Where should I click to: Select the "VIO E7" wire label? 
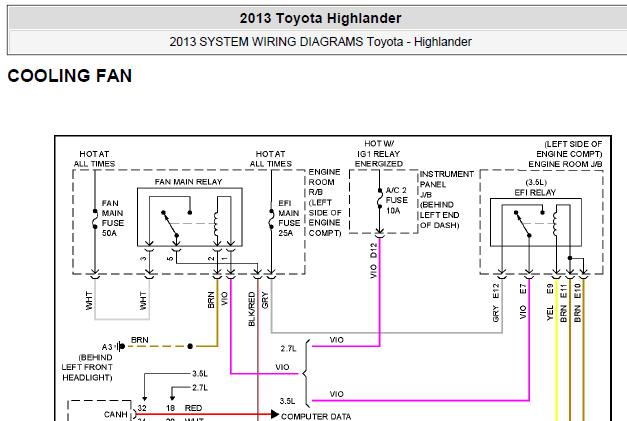point(523,301)
